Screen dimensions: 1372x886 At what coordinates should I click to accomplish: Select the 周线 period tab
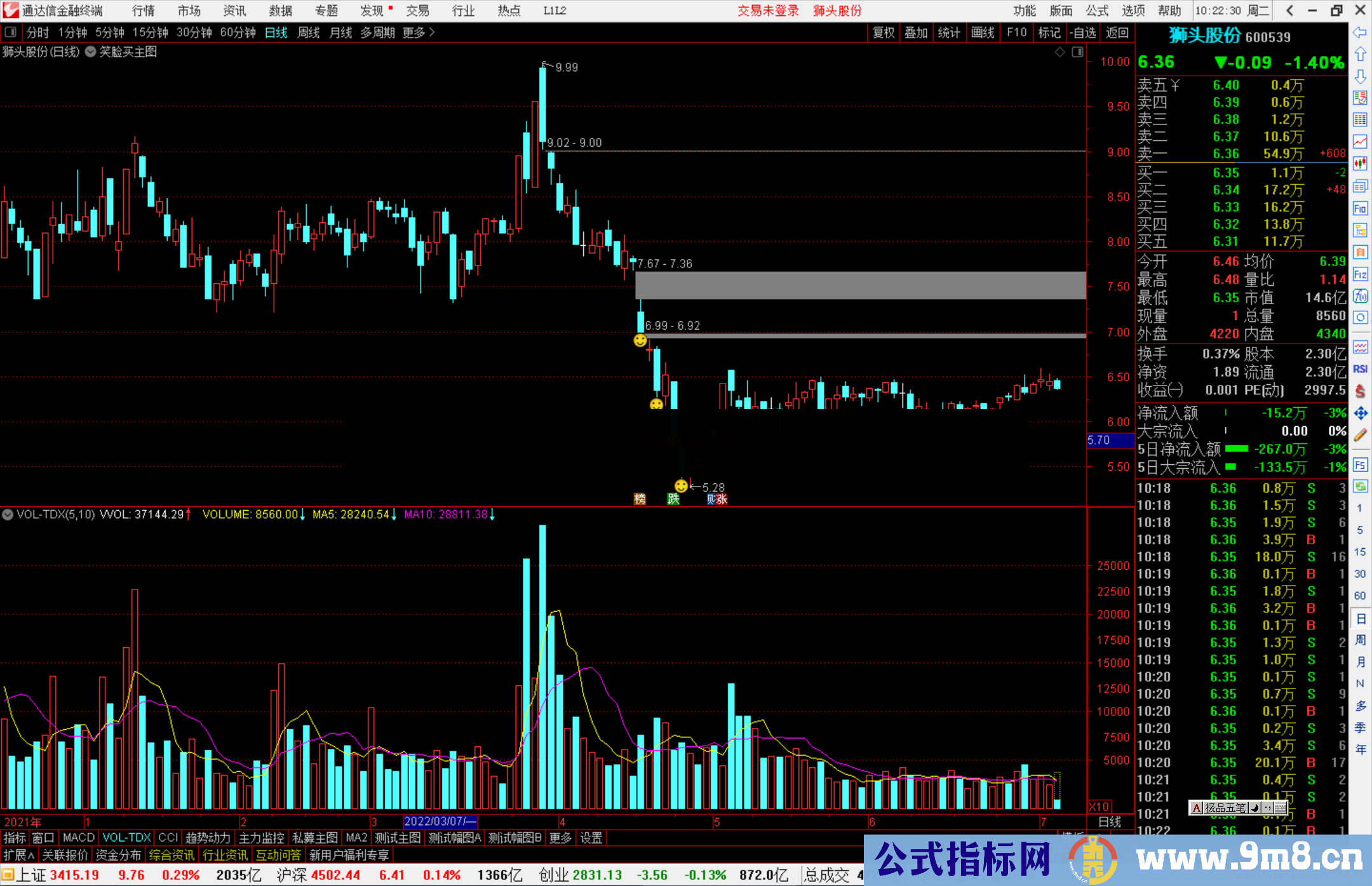[x=309, y=32]
